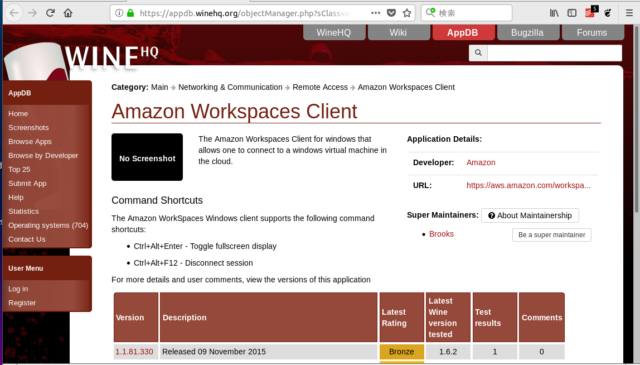This screenshot has width=640, height=365.
Task: Open Screenshots in the sidebar
Action: point(29,127)
